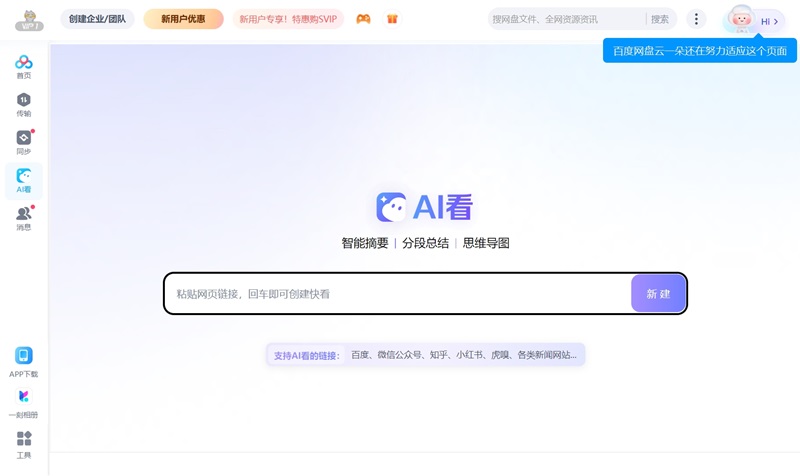Image resolution: width=800 pixels, height=476 pixels.
Task: Open the gift box icon
Action: 392,19
